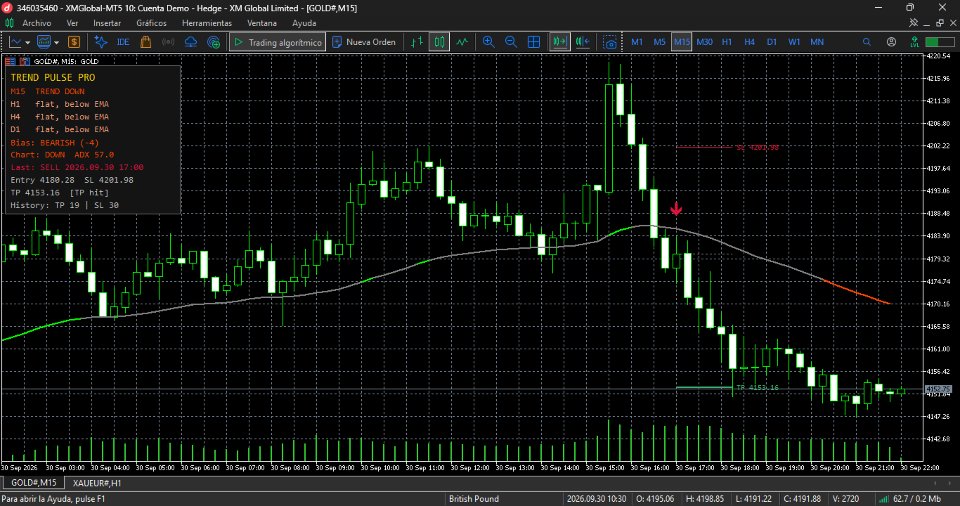This screenshot has height=506, width=960.
Task: Toggle chart auto scroll
Action: pyautogui.click(x=560, y=42)
